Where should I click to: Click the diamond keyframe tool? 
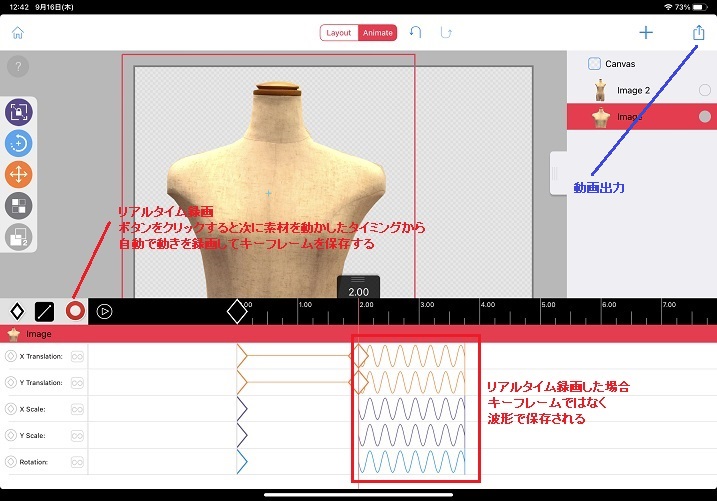click(x=16, y=311)
